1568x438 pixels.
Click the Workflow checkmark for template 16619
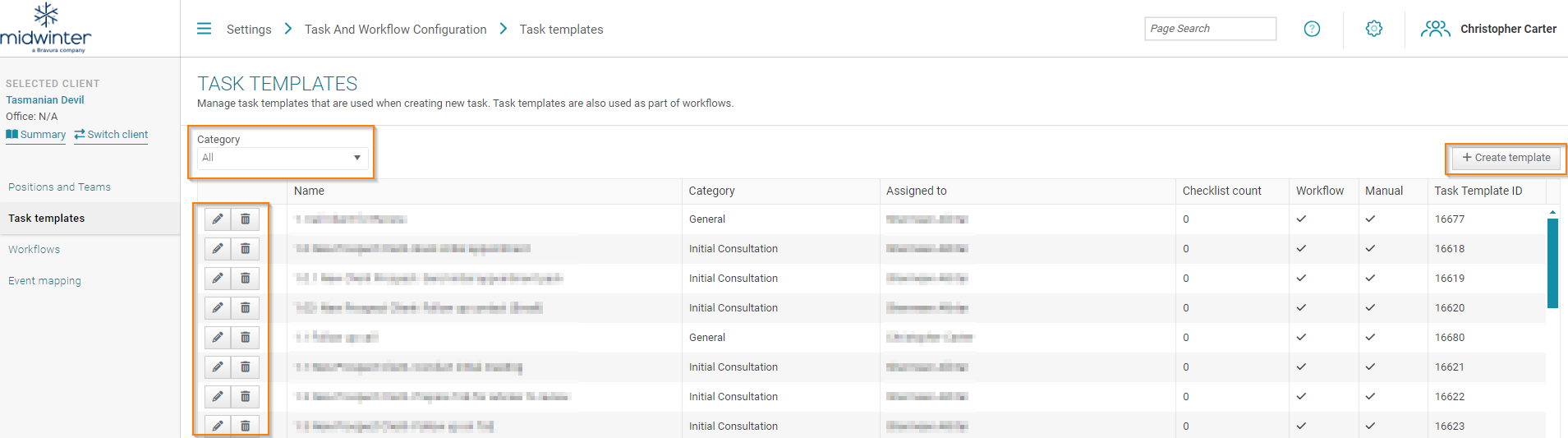tap(1301, 279)
